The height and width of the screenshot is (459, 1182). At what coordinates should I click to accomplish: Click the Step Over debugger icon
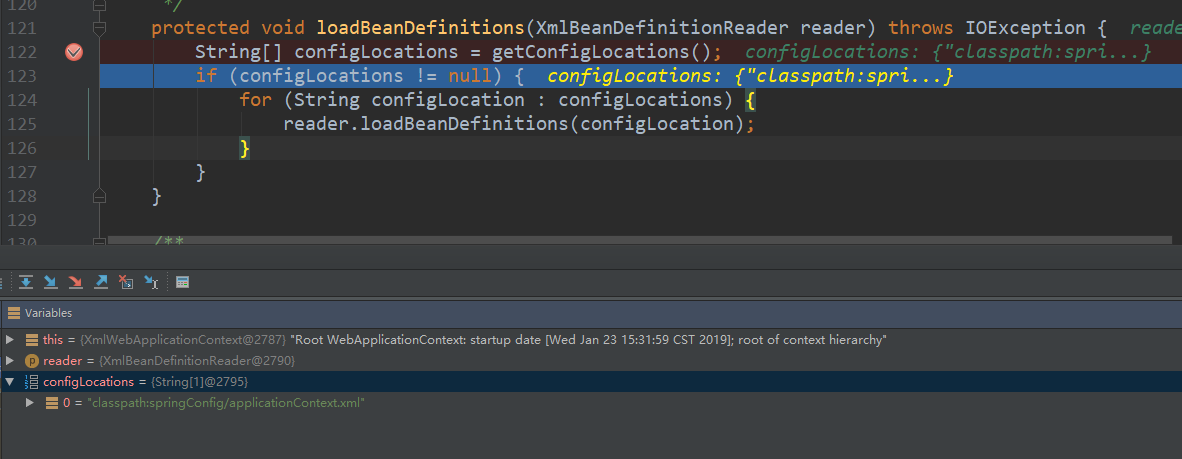pos(26,282)
